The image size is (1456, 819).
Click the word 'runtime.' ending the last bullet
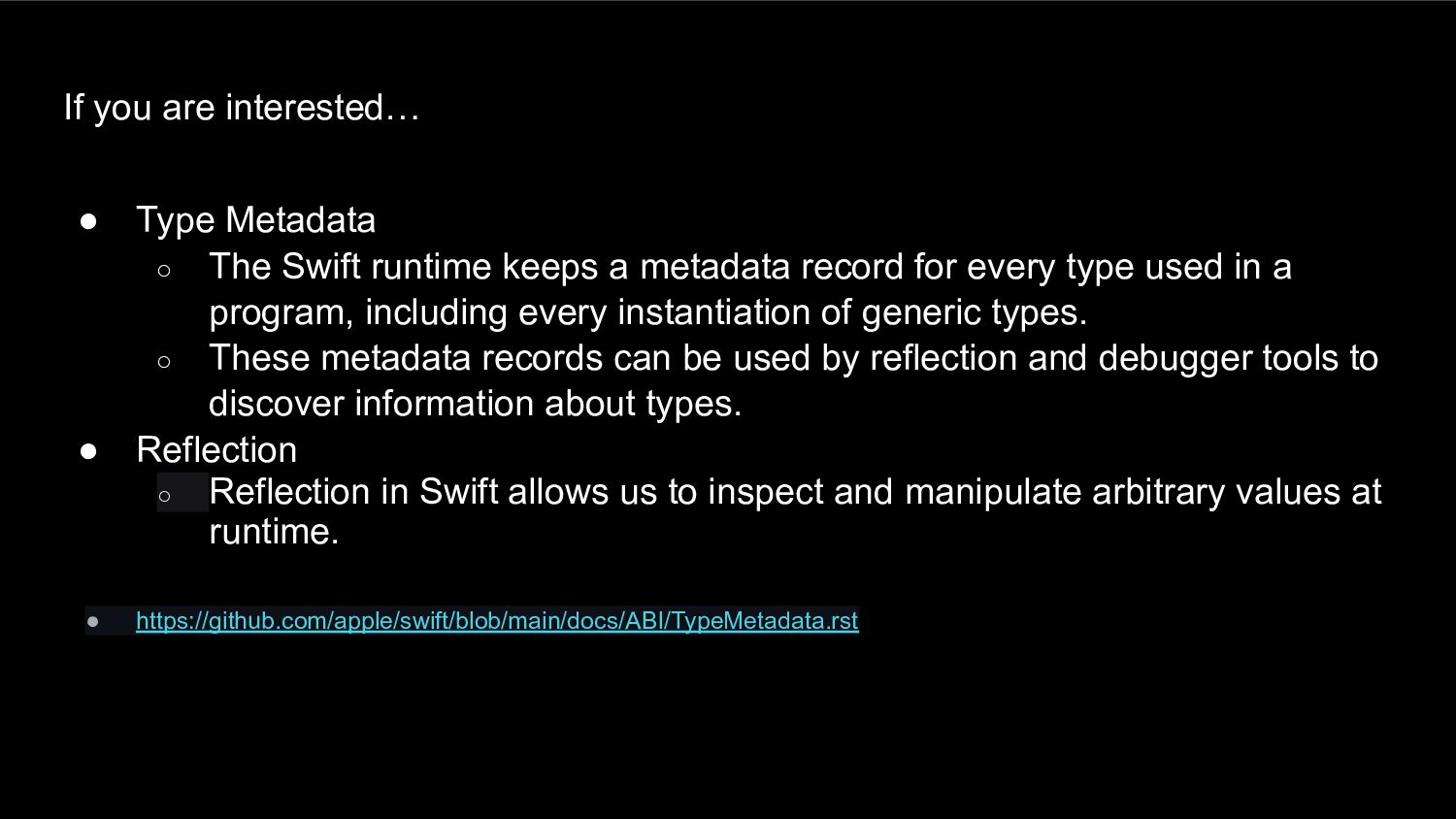tap(275, 532)
